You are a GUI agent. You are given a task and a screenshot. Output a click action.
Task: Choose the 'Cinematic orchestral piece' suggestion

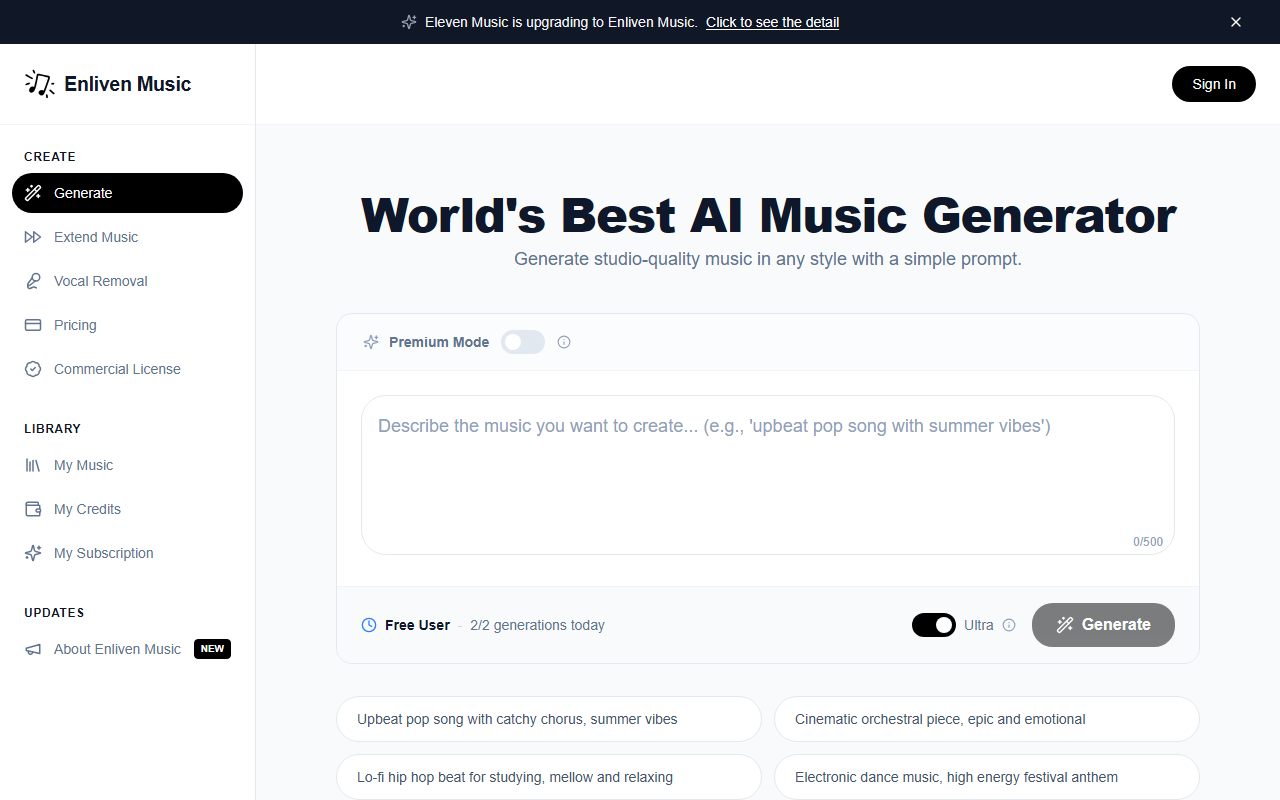coord(987,719)
